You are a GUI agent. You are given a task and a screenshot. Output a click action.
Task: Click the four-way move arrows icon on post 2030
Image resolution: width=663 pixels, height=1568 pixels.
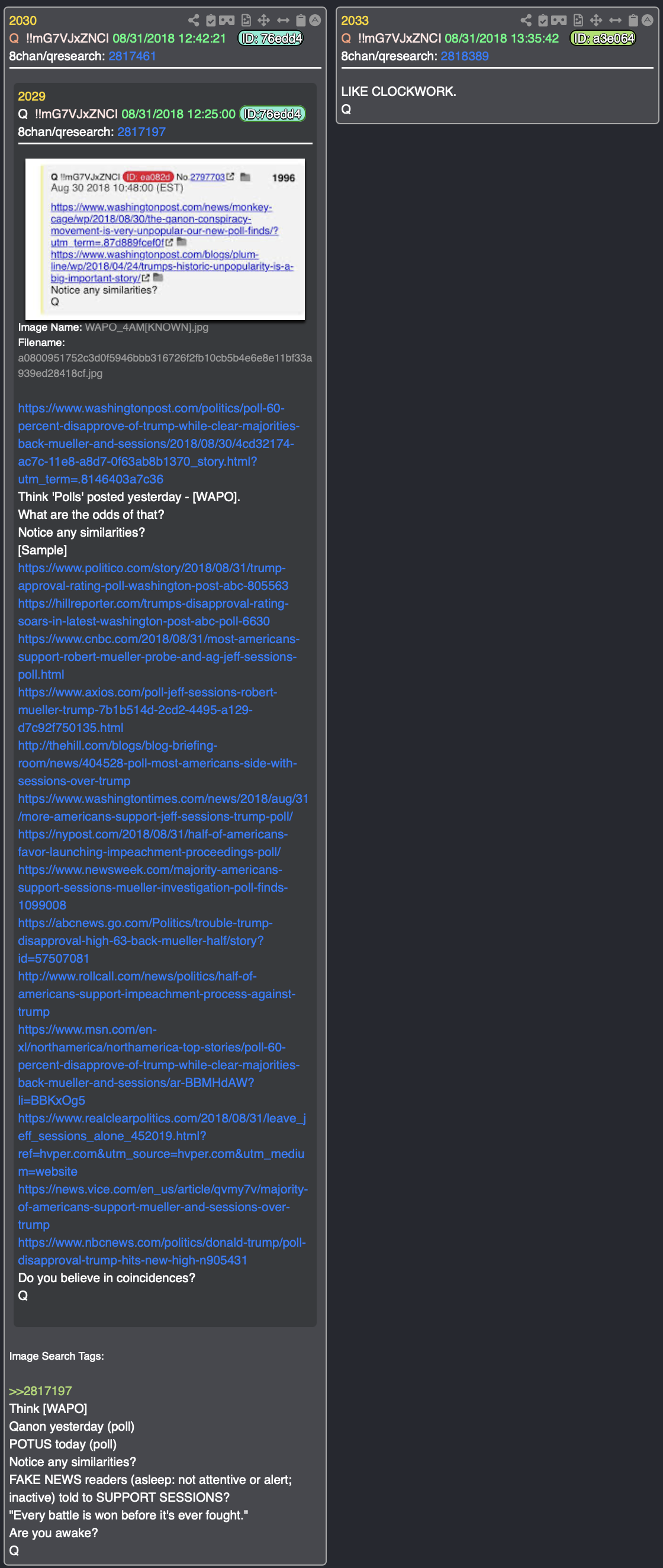tap(263, 20)
